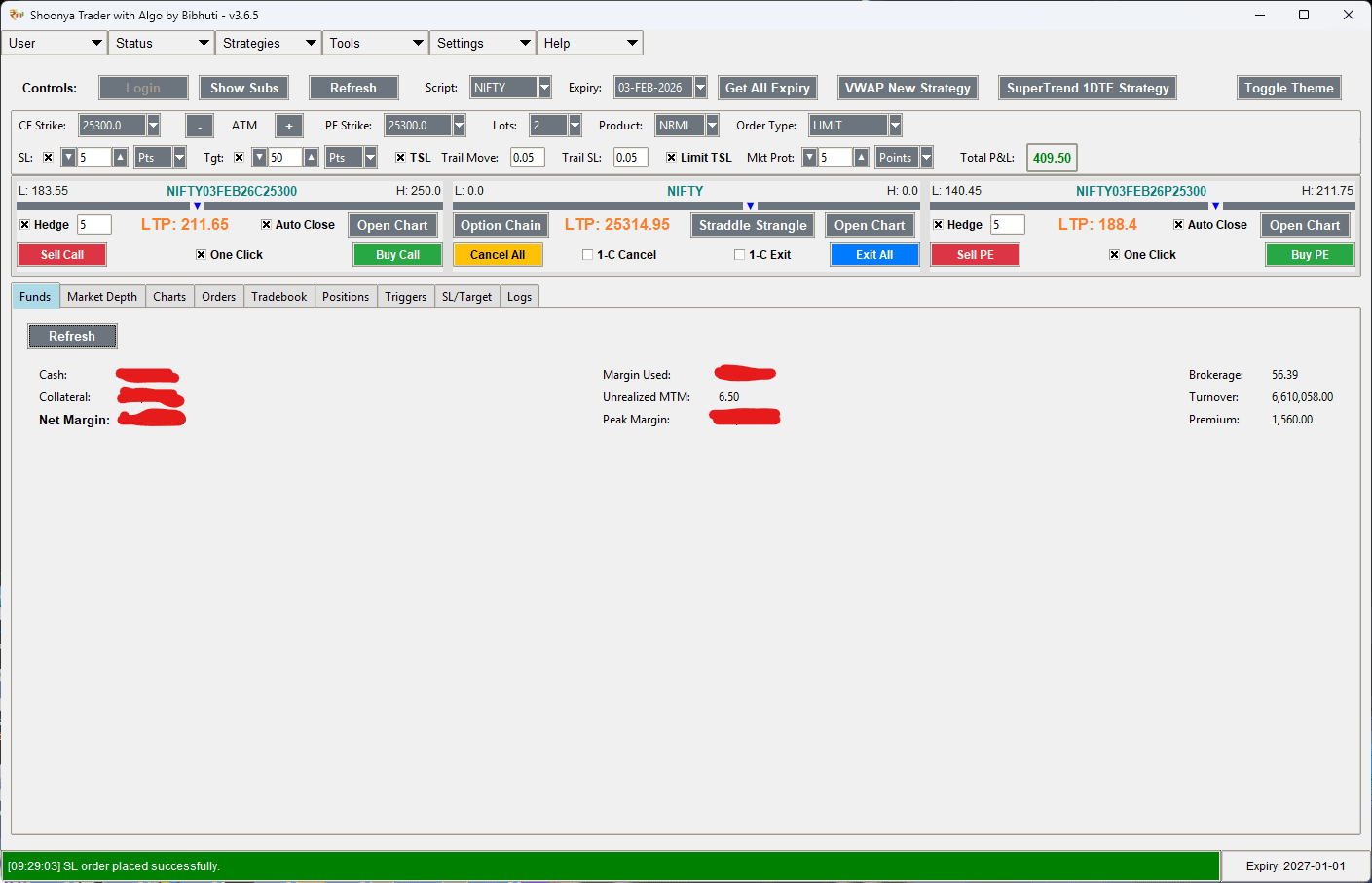Click the Trail Move input field
1372x883 pixels.
527,157
